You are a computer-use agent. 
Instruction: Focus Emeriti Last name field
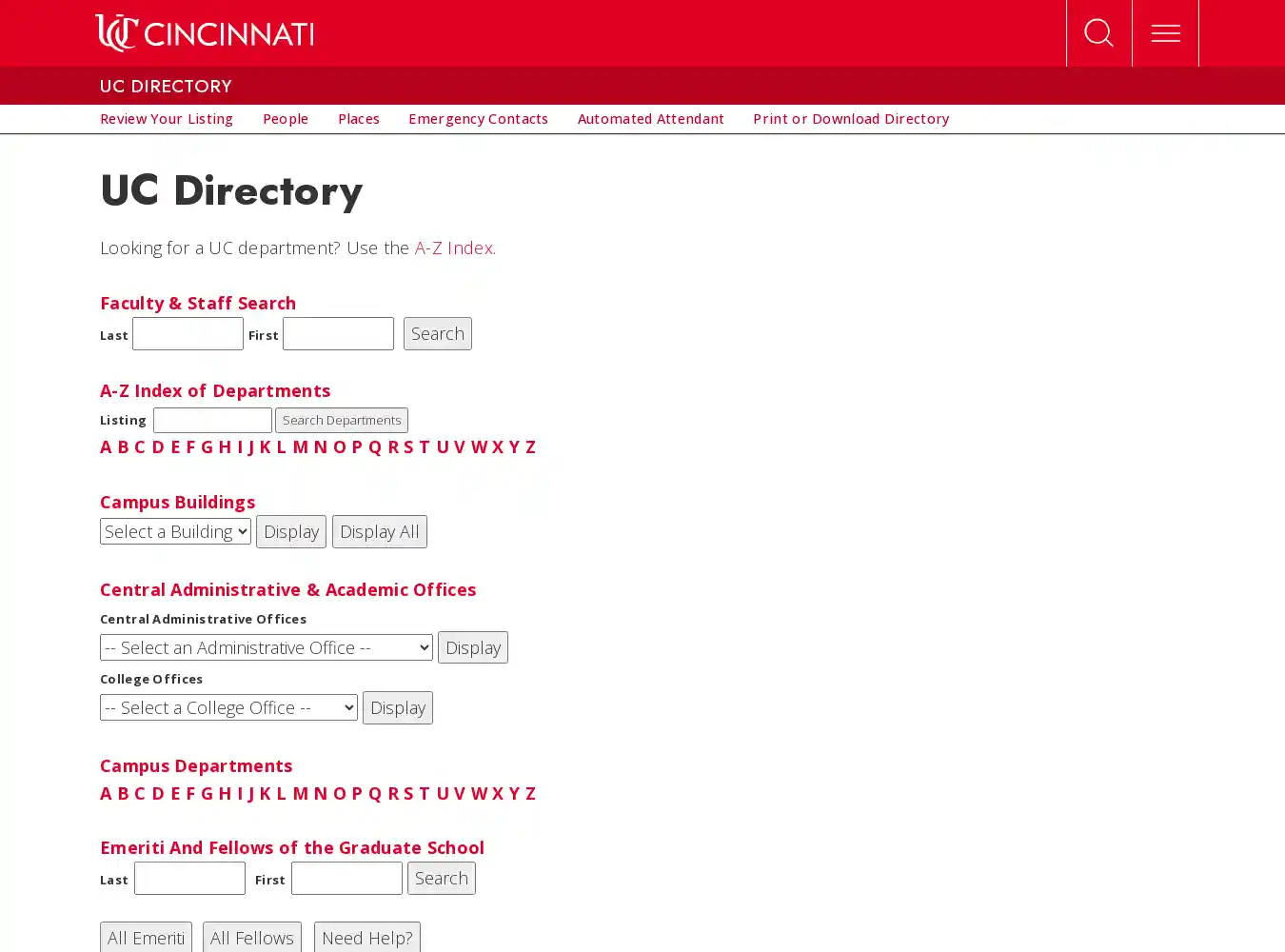(189, 878)
